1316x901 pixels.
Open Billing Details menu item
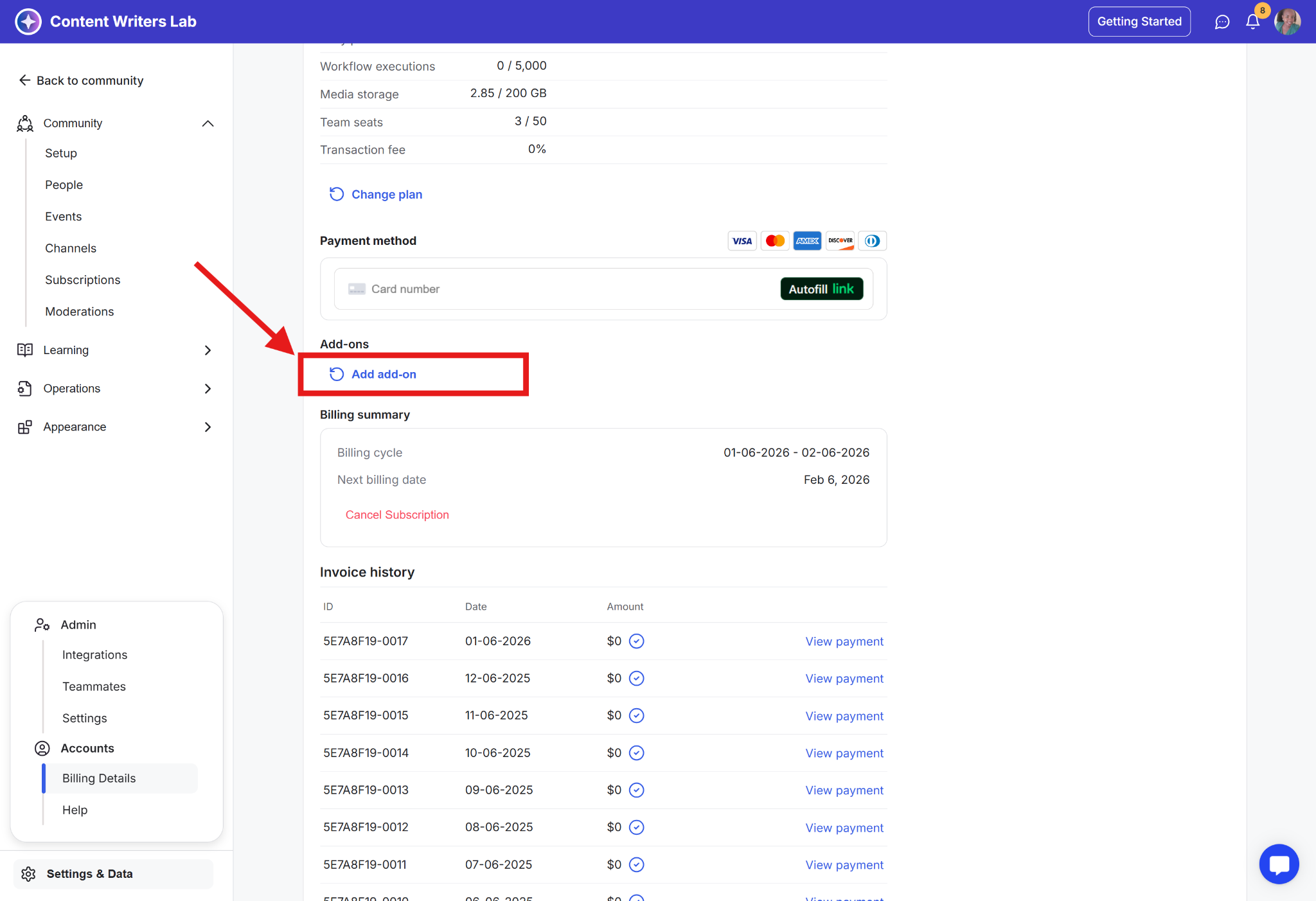coord(99,778)
